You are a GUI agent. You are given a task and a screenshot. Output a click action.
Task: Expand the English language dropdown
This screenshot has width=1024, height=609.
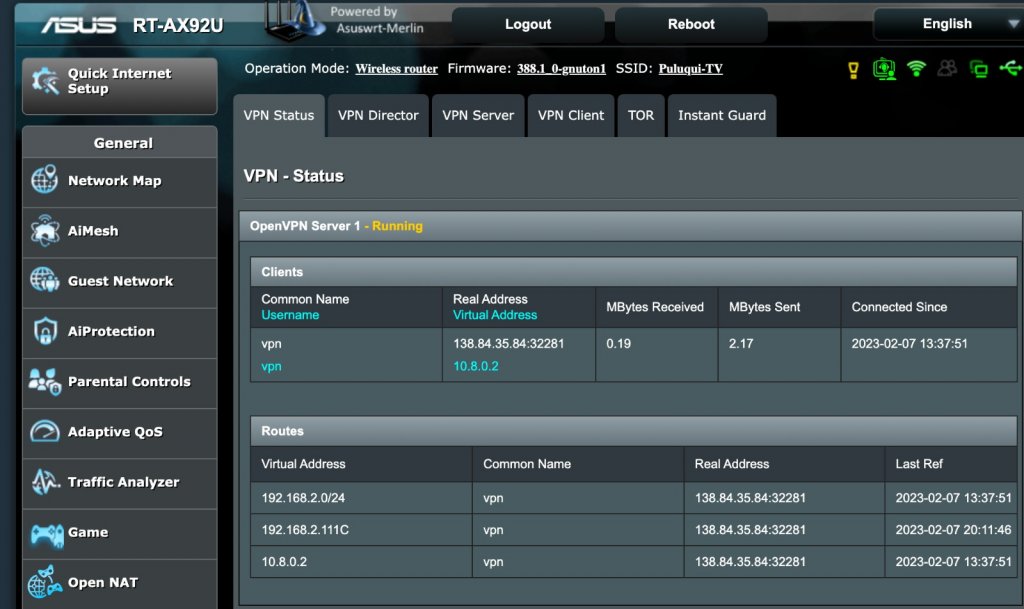point(947,24)
